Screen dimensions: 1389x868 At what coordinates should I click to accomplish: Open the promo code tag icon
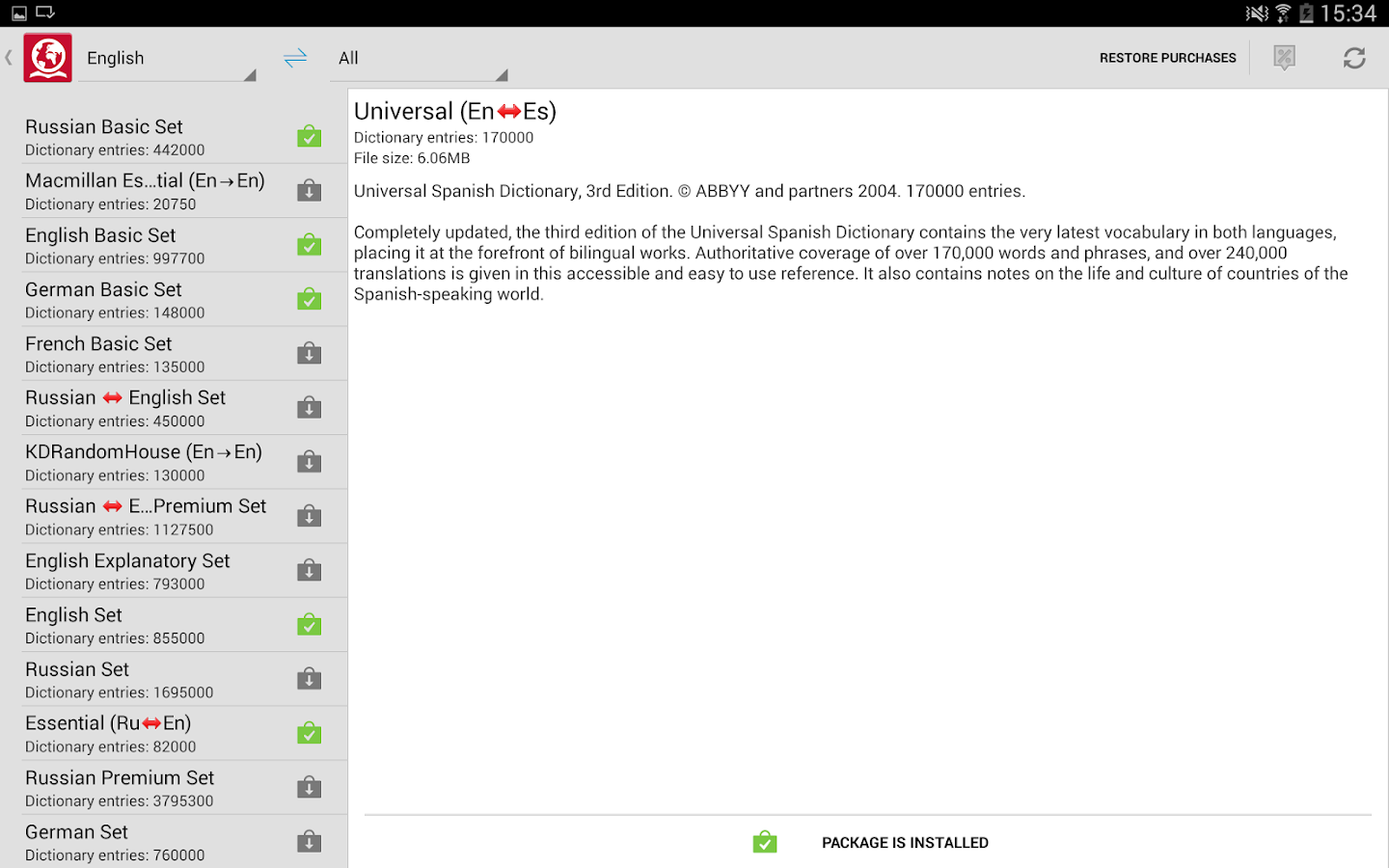(1284, 58)
